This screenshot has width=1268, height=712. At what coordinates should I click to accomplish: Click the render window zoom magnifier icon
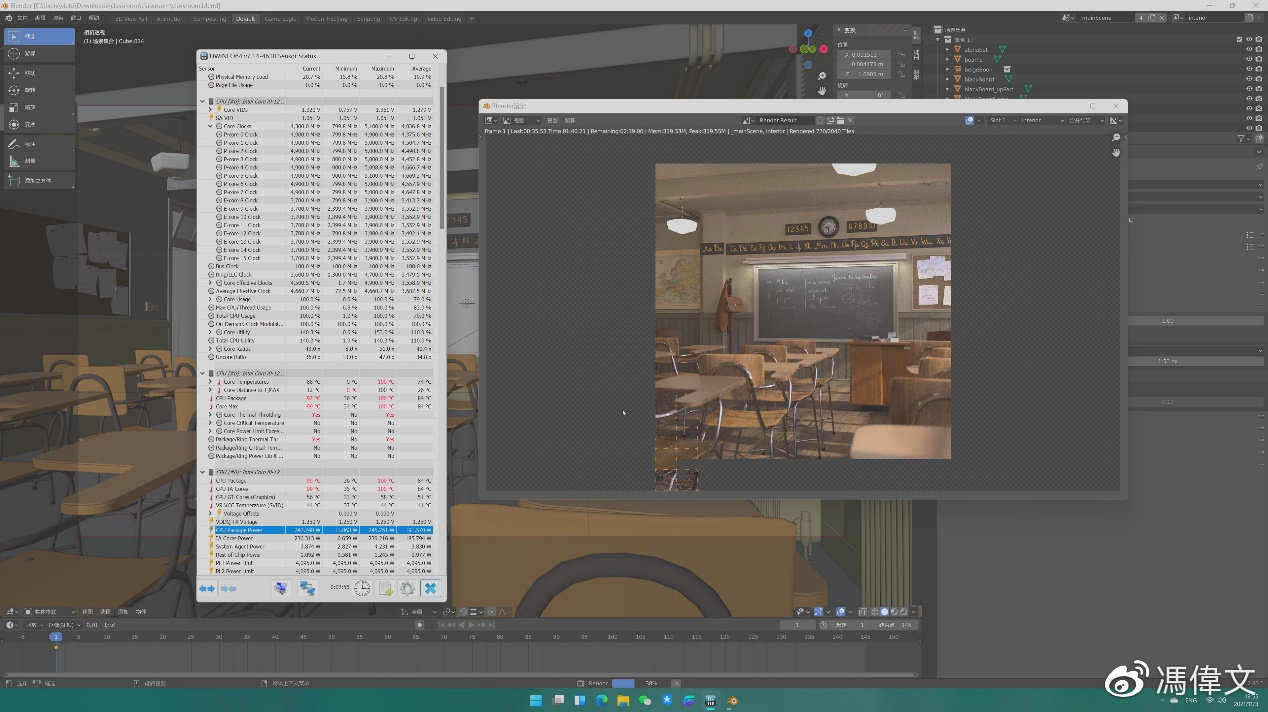pos(1116,138)
